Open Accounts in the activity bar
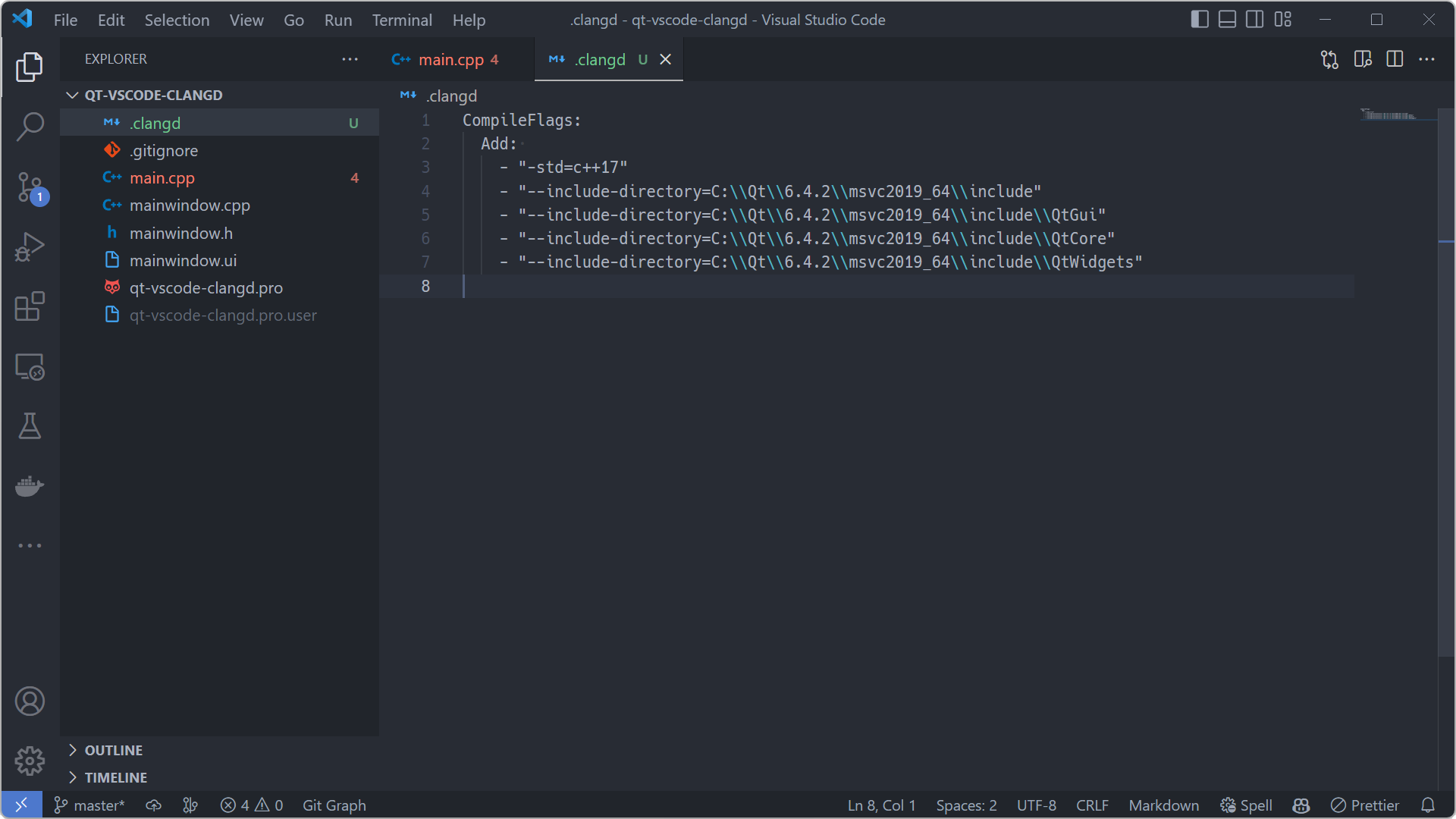 click(x=30, y=701)
